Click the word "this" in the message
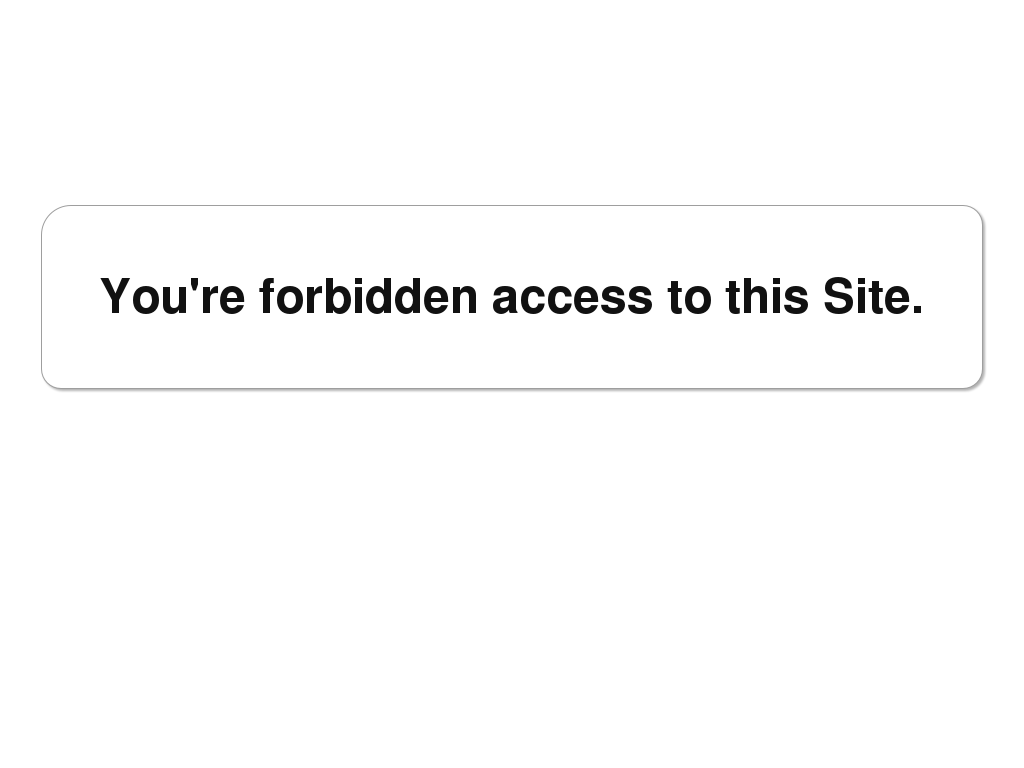 point(767,297)
